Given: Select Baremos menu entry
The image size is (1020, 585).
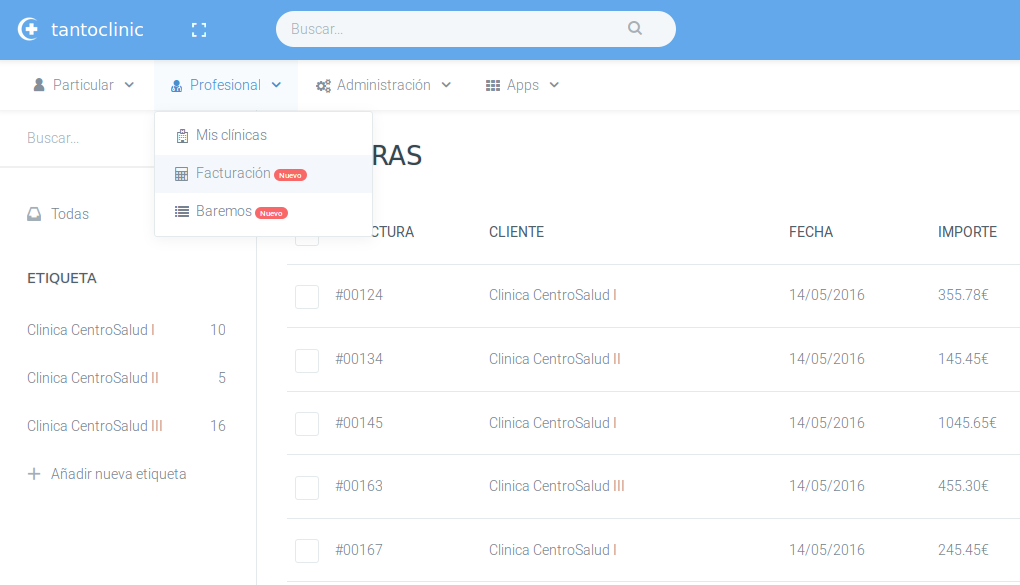Looking at the screenshot, I should 224,212.
